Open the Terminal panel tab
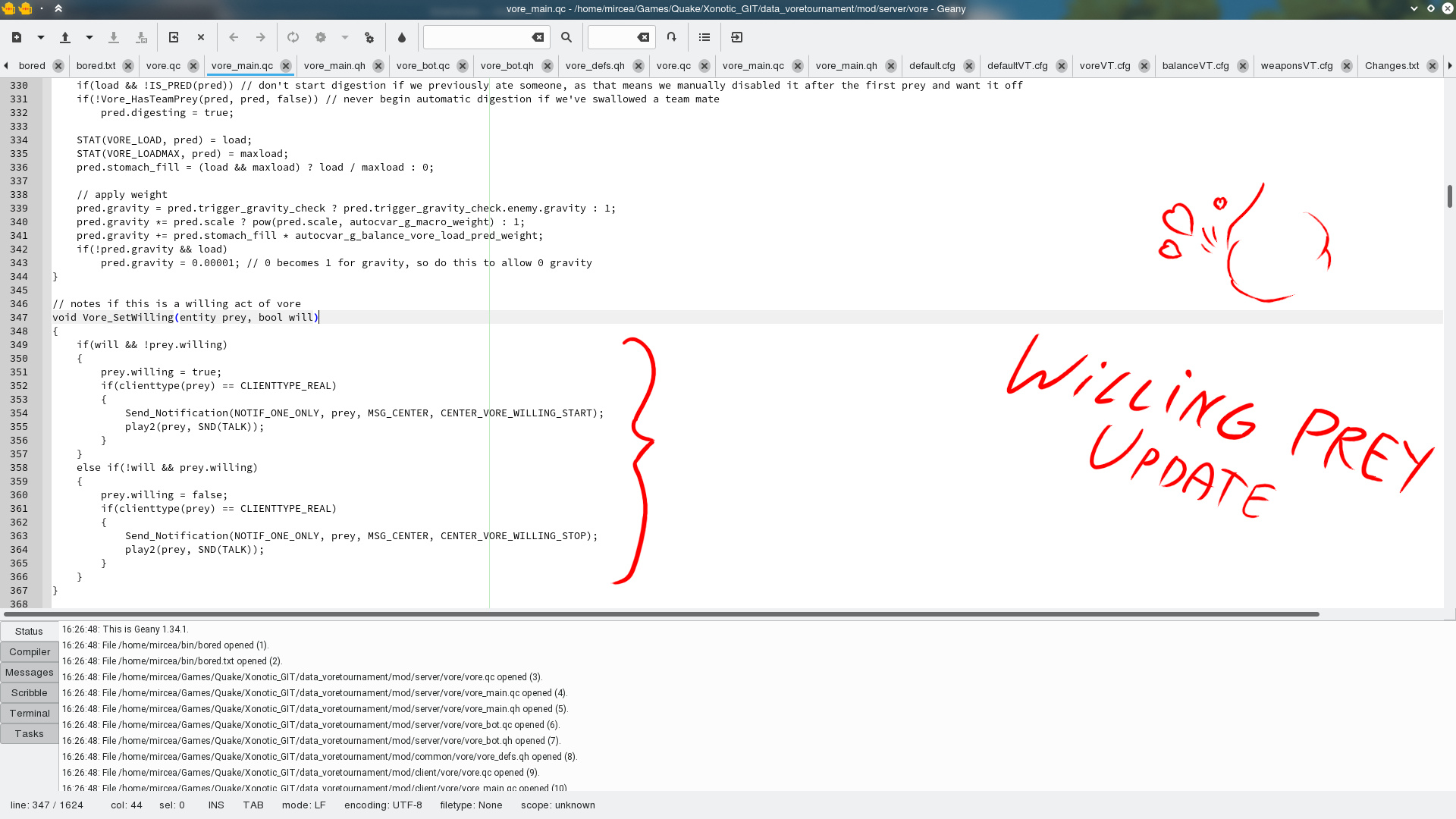Viewport: 1456px width, 819px height. [x=30, y=714]
